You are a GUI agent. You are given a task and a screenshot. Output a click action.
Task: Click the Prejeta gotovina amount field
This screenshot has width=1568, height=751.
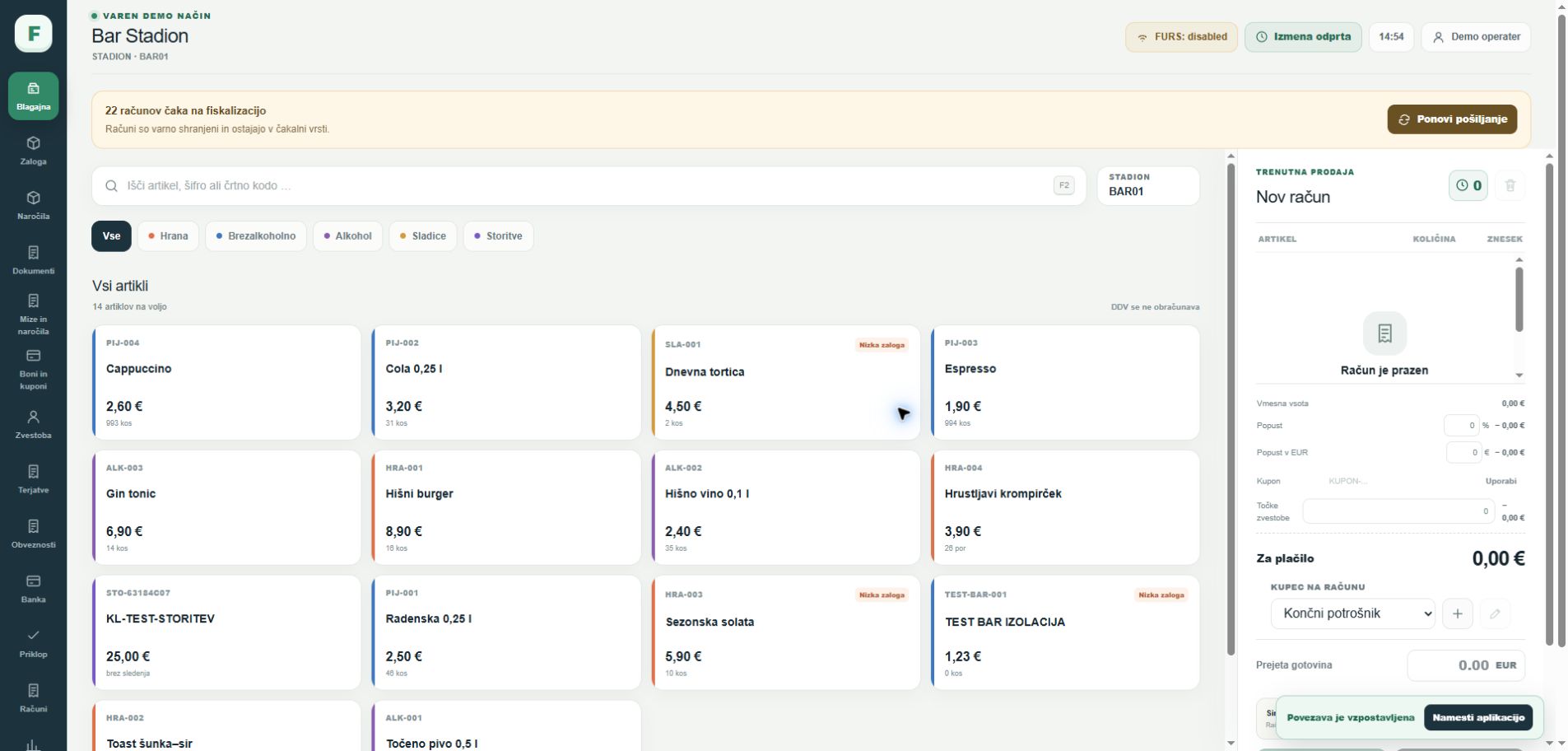[1466, 665]
